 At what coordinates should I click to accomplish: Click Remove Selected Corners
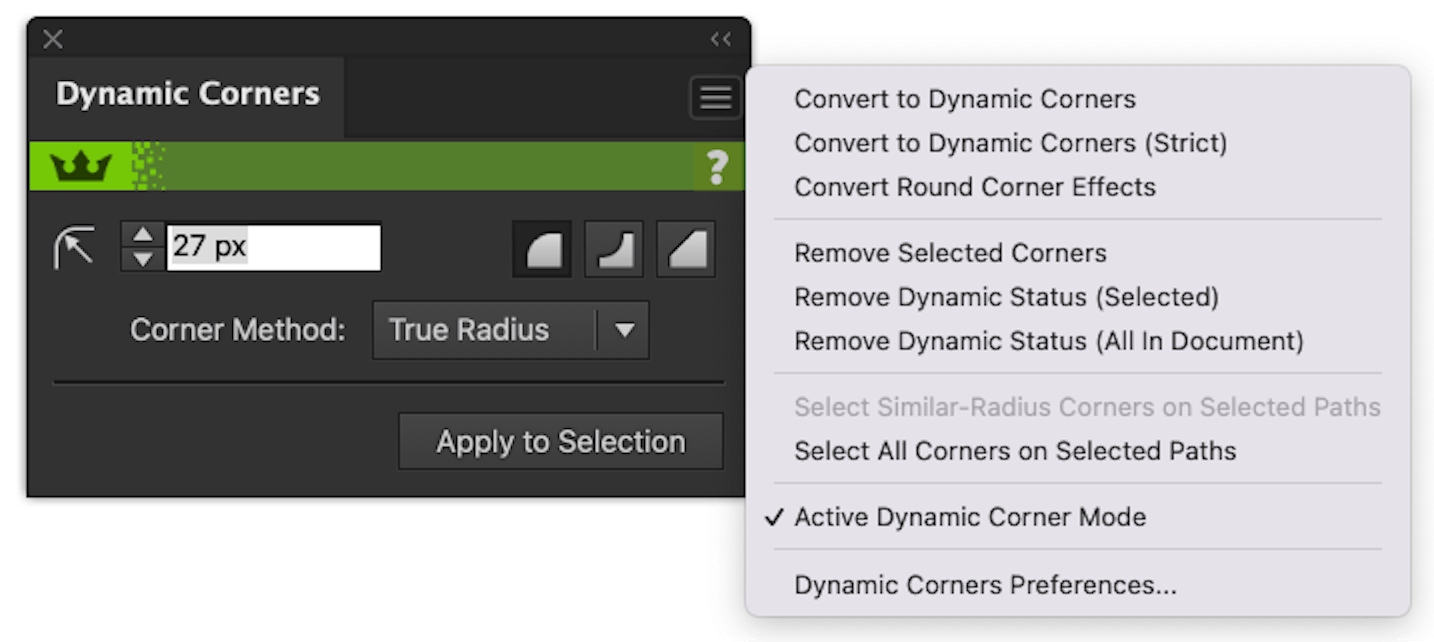click(x=950, y=253)
